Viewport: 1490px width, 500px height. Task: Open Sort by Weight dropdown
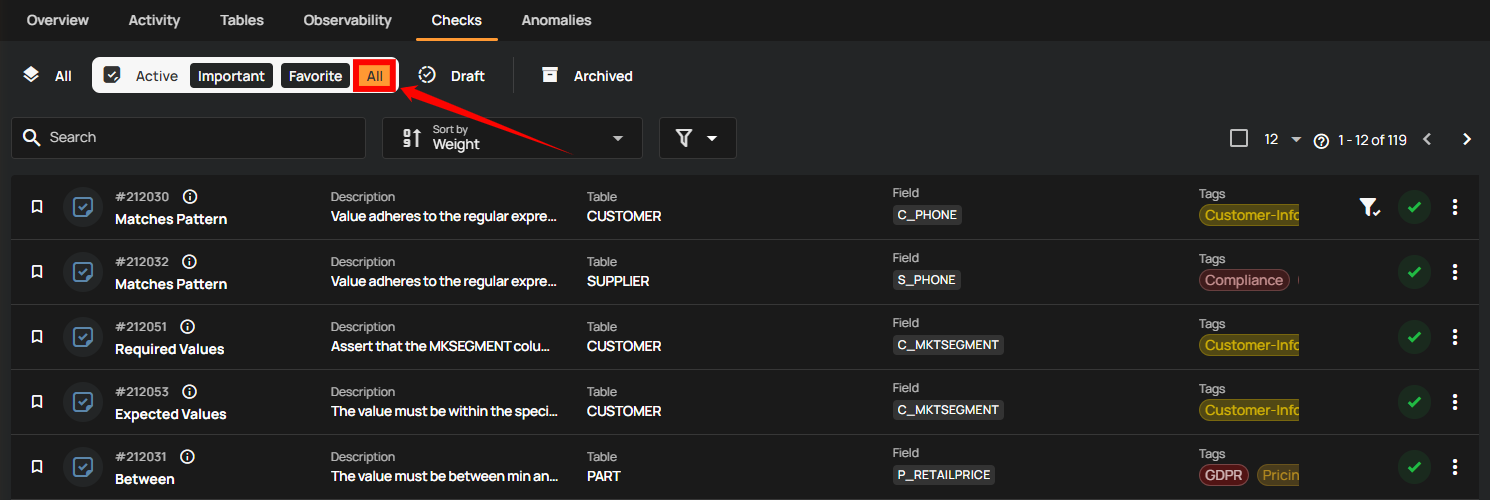512,138
